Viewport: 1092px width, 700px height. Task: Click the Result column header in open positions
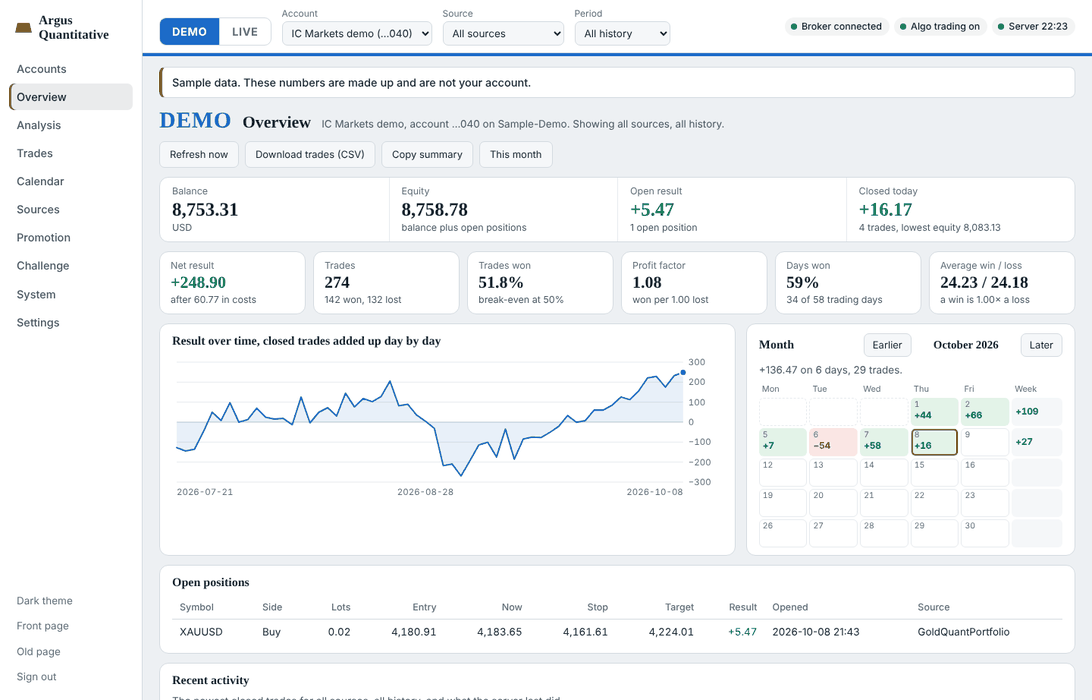[742, 607]
